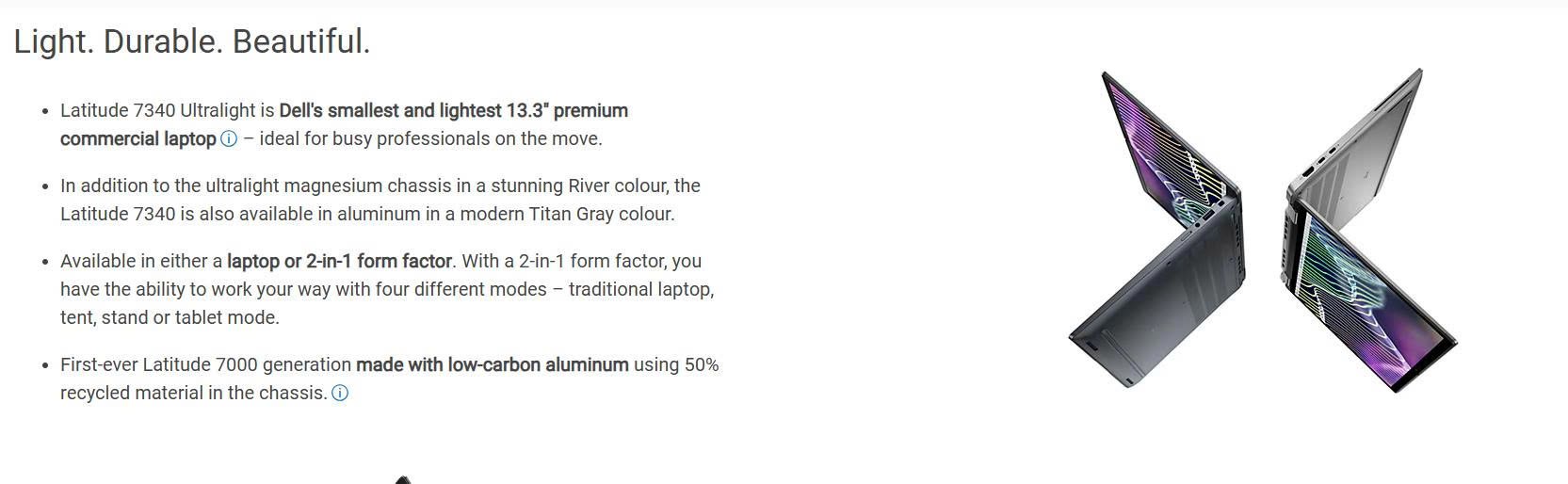Click the info icon after "commercial laptop"
Screen dimensions: 1568x484
(x=229, y=139)
